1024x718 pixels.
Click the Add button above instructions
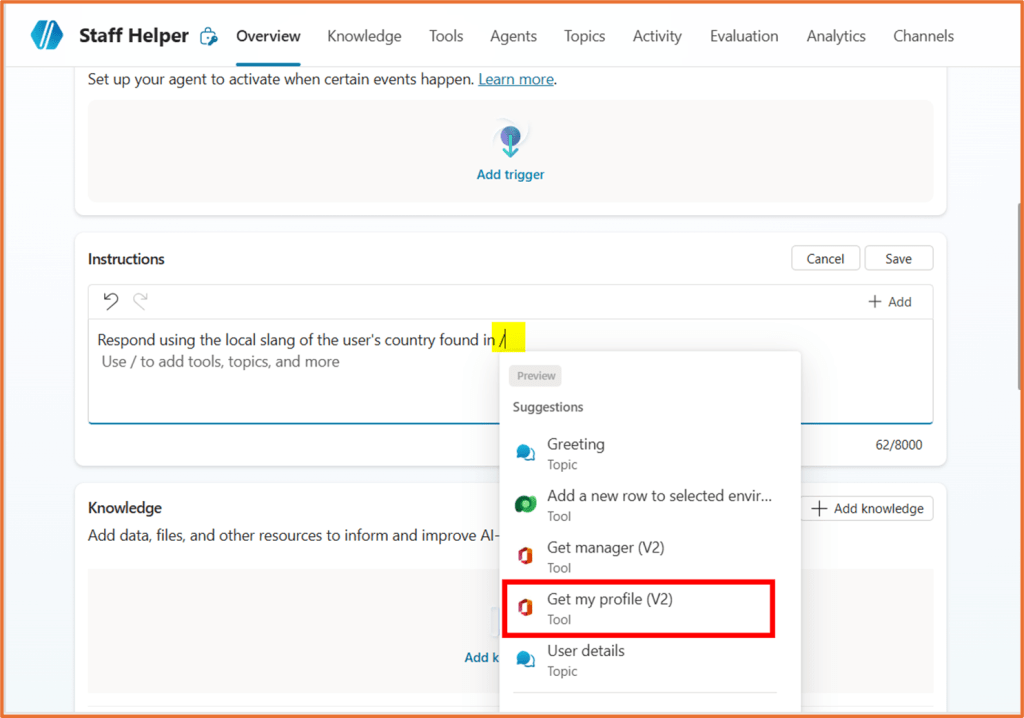[x=889, y=300]
